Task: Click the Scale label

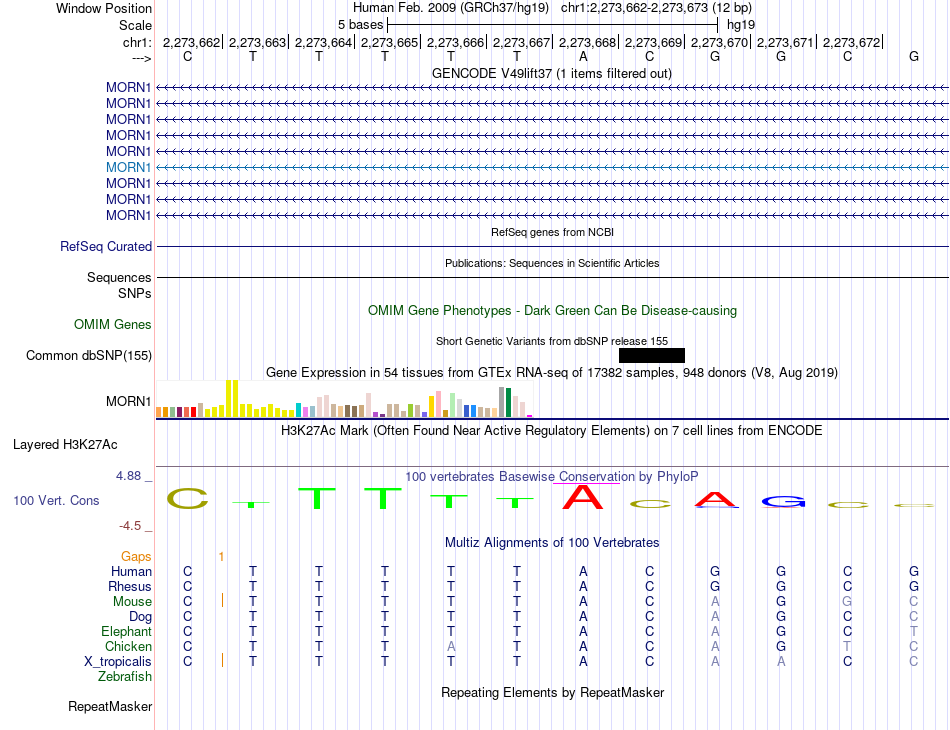Action: coord(135,25)
